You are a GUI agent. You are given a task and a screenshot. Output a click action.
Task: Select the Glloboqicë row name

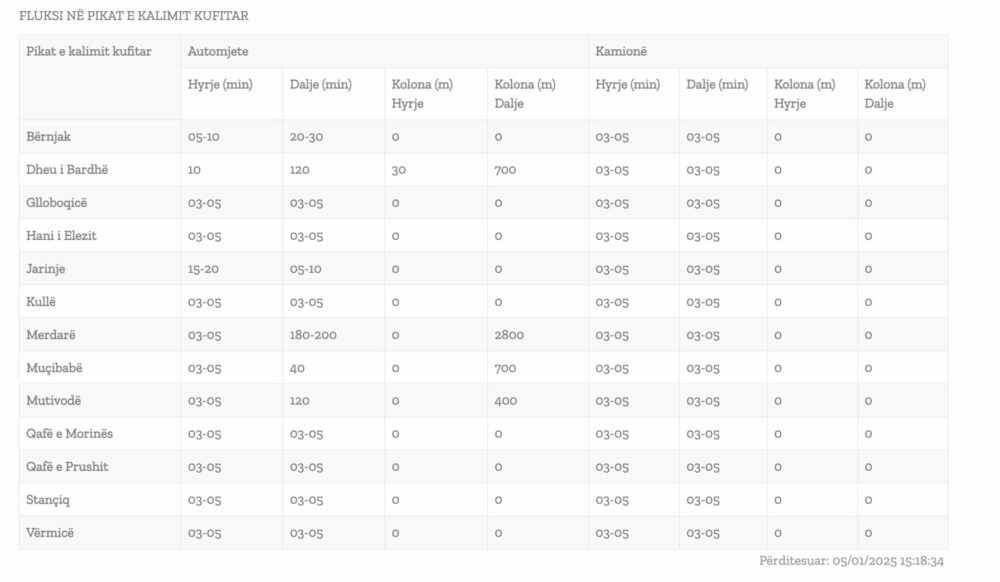coord(57,203)
